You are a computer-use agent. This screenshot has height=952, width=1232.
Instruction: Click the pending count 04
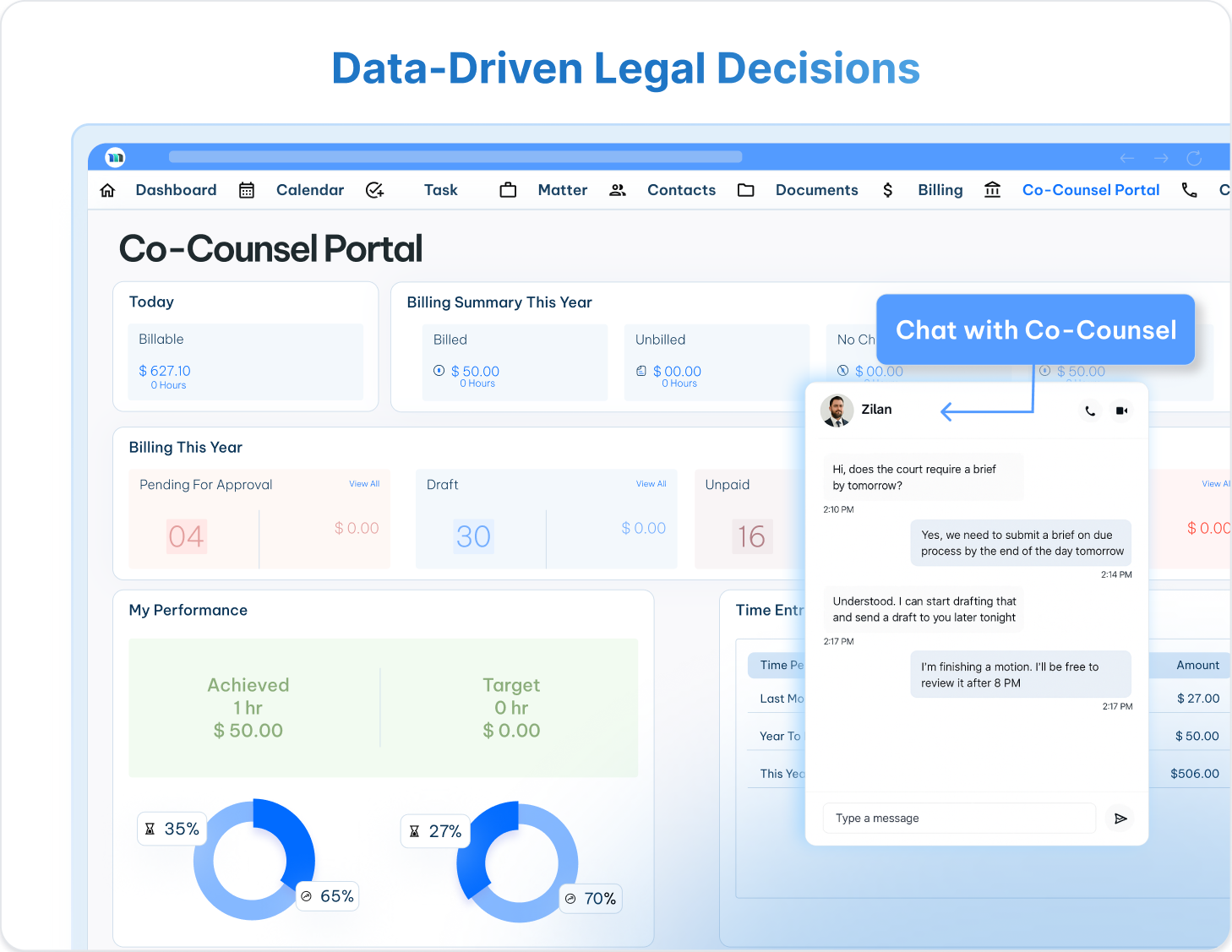point(187,536)
